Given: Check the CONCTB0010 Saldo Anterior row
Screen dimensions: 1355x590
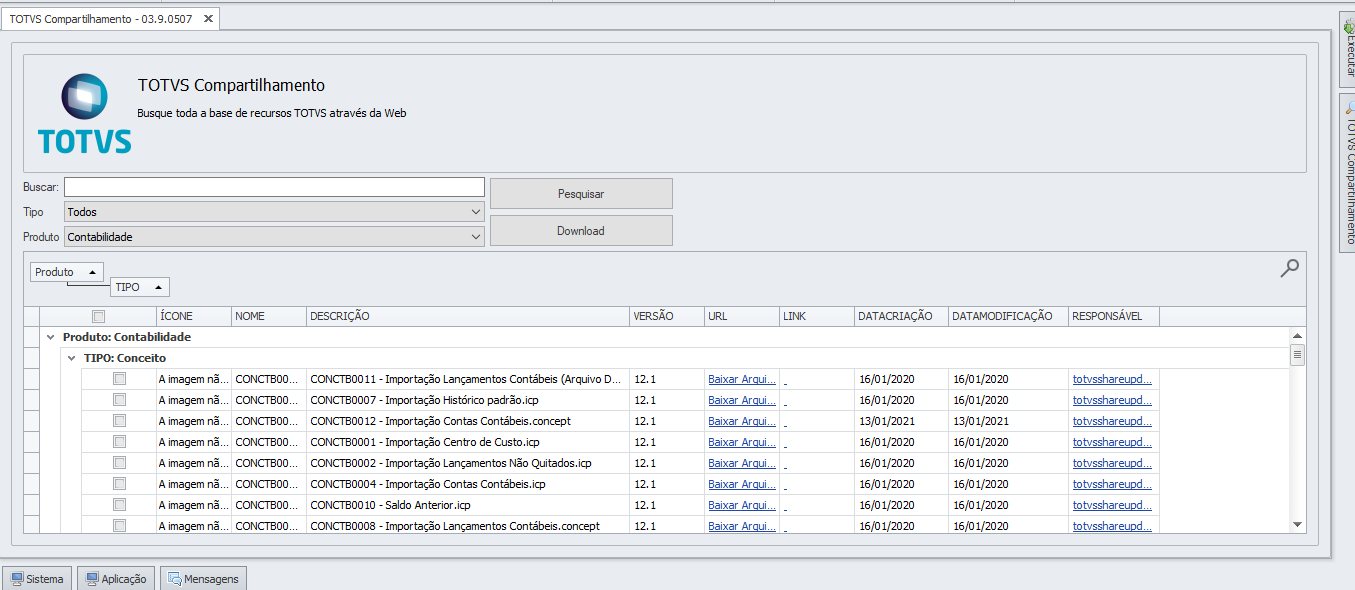Looking at the screenshot, I should tap(119, 505).
